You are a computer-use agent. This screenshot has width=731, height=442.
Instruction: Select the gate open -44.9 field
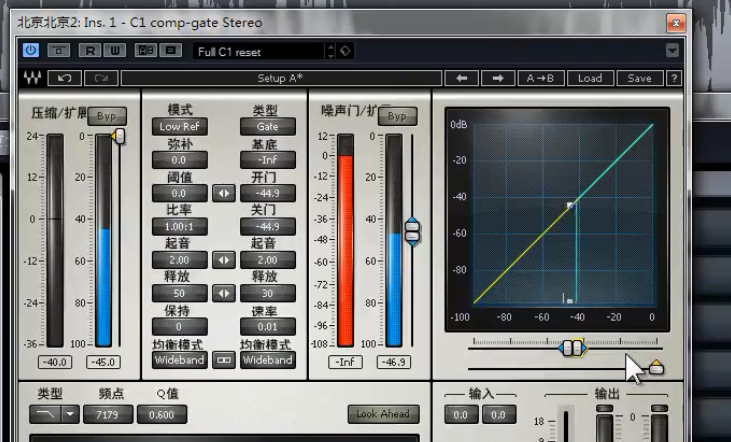click(268, 193)
